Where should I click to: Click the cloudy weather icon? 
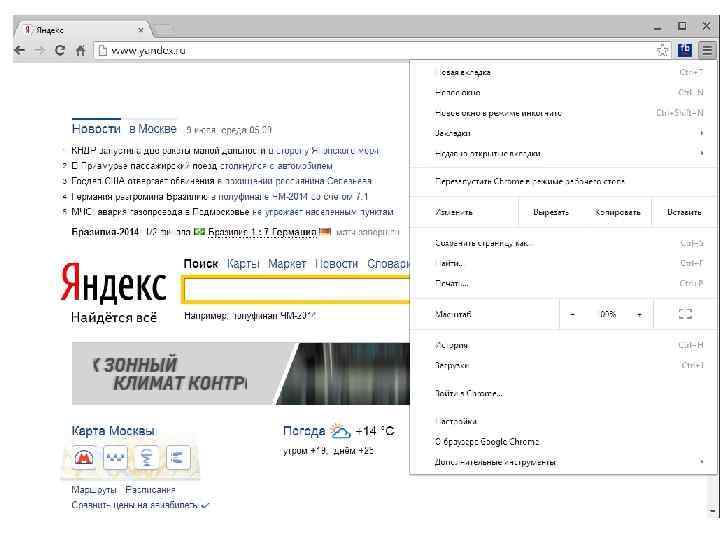(340, 431)
